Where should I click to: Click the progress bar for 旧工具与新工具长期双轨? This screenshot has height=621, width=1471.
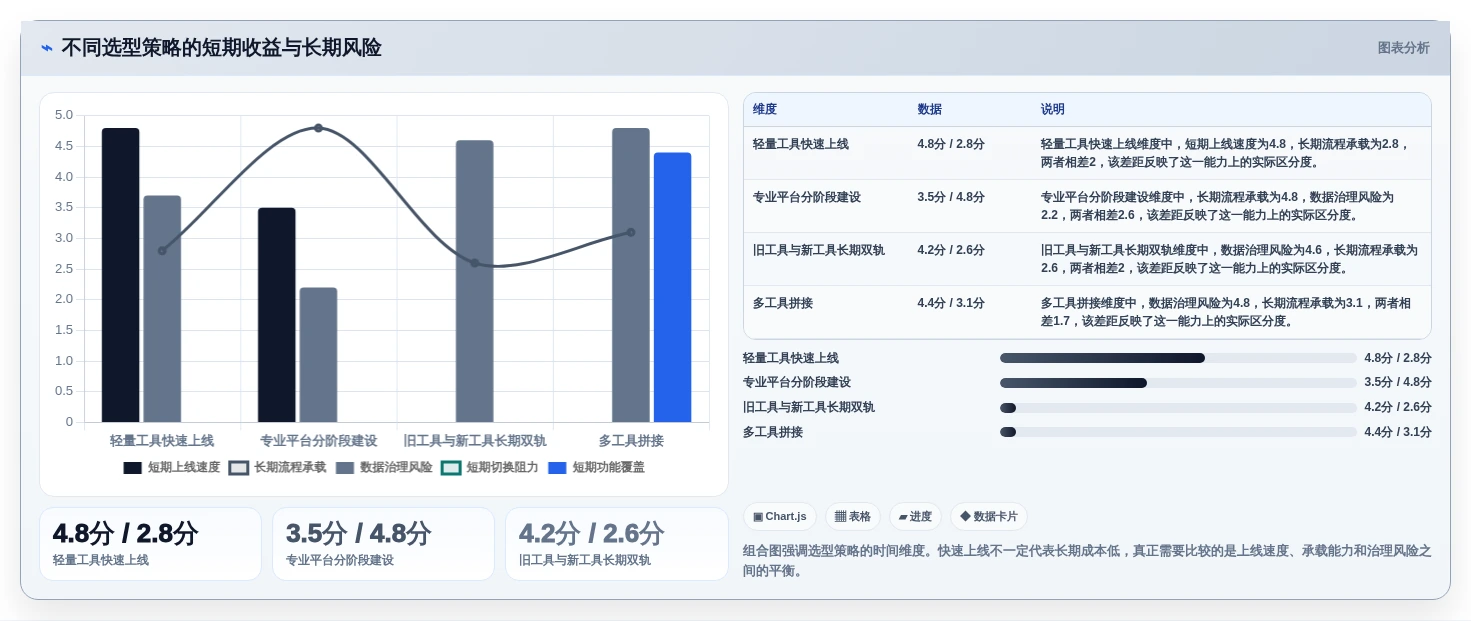(1178, 408)
